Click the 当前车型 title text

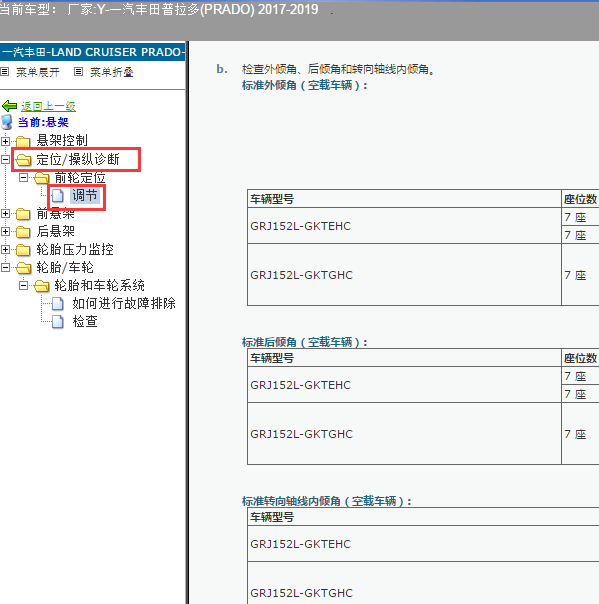coord(159,9)
